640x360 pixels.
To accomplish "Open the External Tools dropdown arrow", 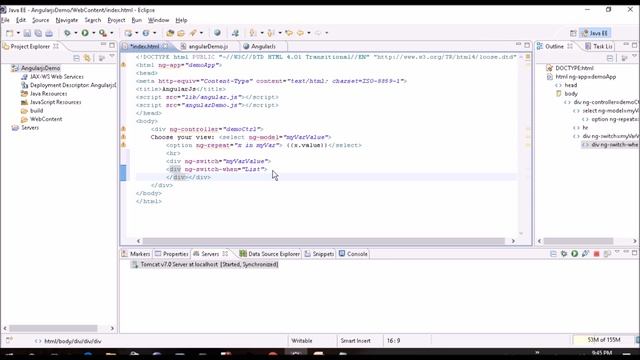I will (111, 33).
